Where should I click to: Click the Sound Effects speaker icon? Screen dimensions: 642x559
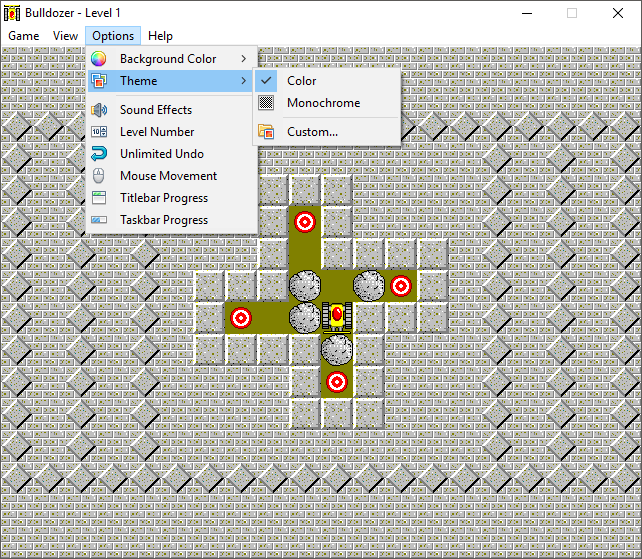click(x=99, y=110)
